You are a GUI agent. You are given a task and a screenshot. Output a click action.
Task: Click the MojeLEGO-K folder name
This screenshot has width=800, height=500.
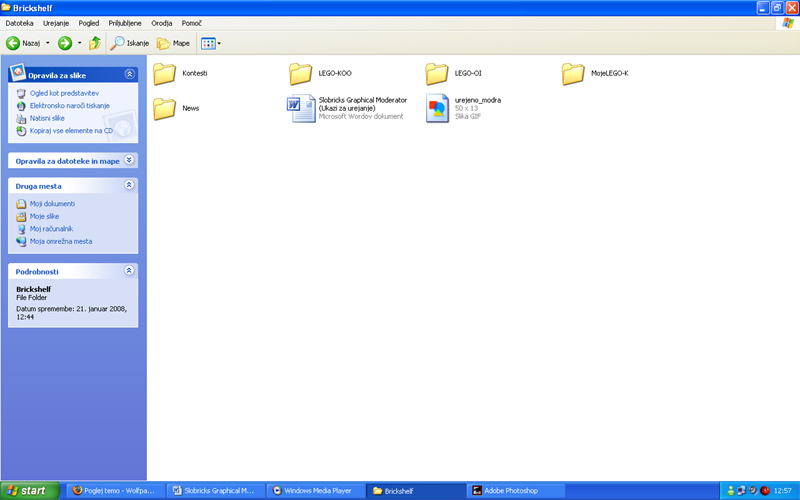pos(610,73)
